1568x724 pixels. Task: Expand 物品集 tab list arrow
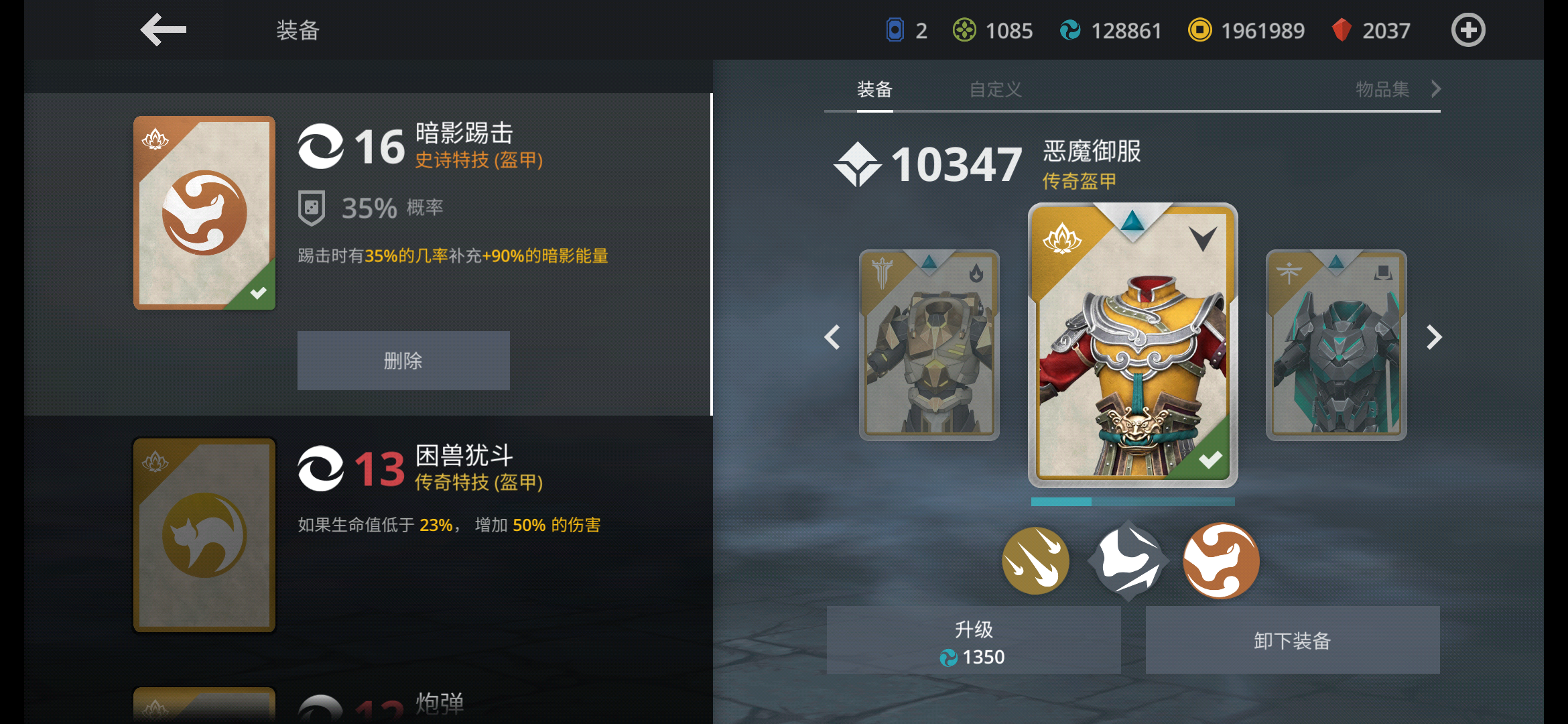[1435, 88]
